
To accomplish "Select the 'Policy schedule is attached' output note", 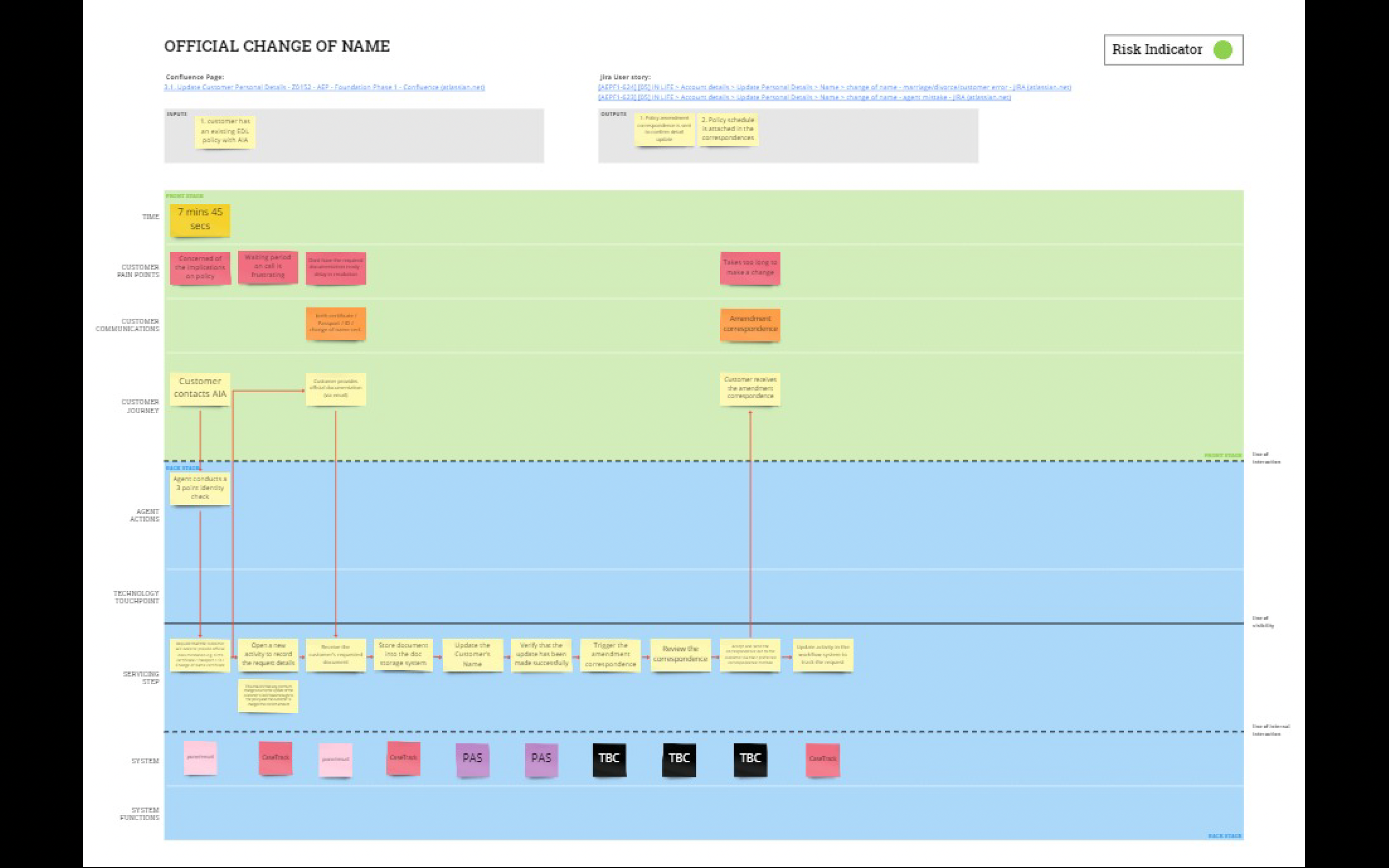I will (x=727, y=129).
